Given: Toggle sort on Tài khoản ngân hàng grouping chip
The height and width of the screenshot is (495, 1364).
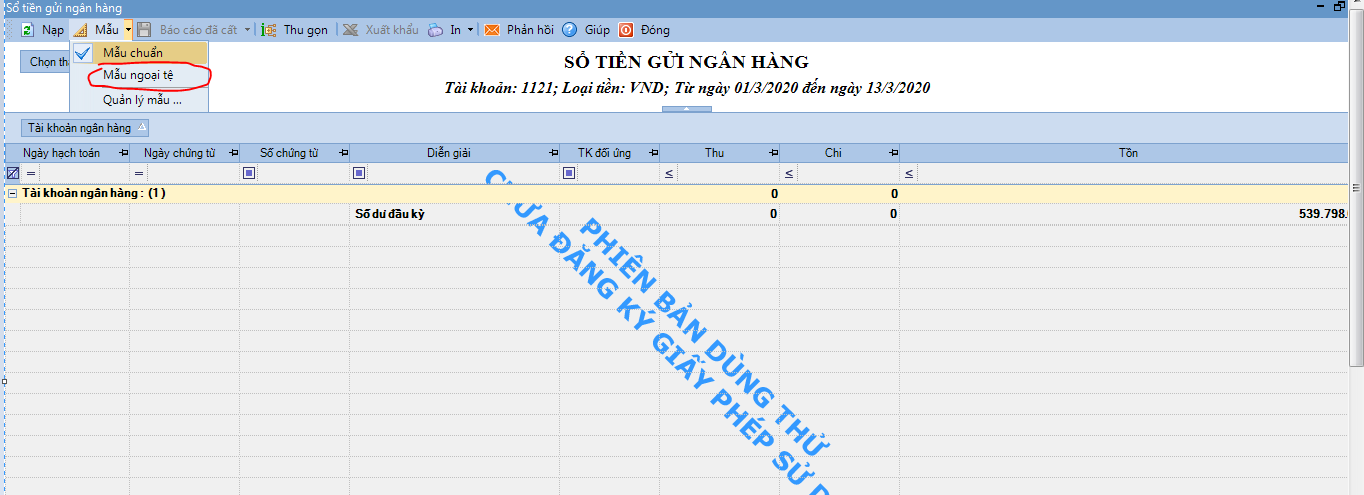Looking at the screenshot, I should point(87,128).
